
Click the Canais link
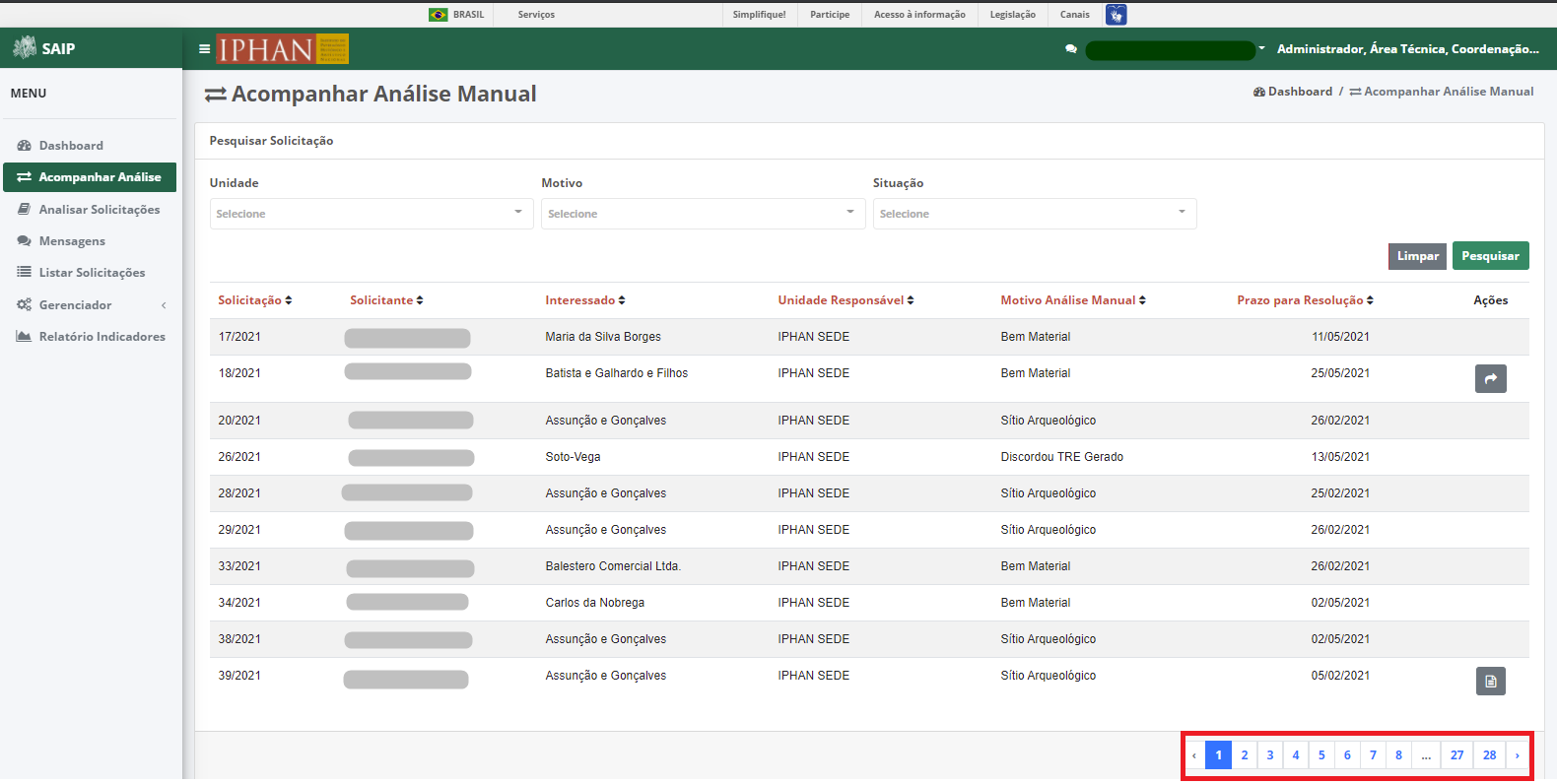pyautogui.click(x=1075, y=15)
